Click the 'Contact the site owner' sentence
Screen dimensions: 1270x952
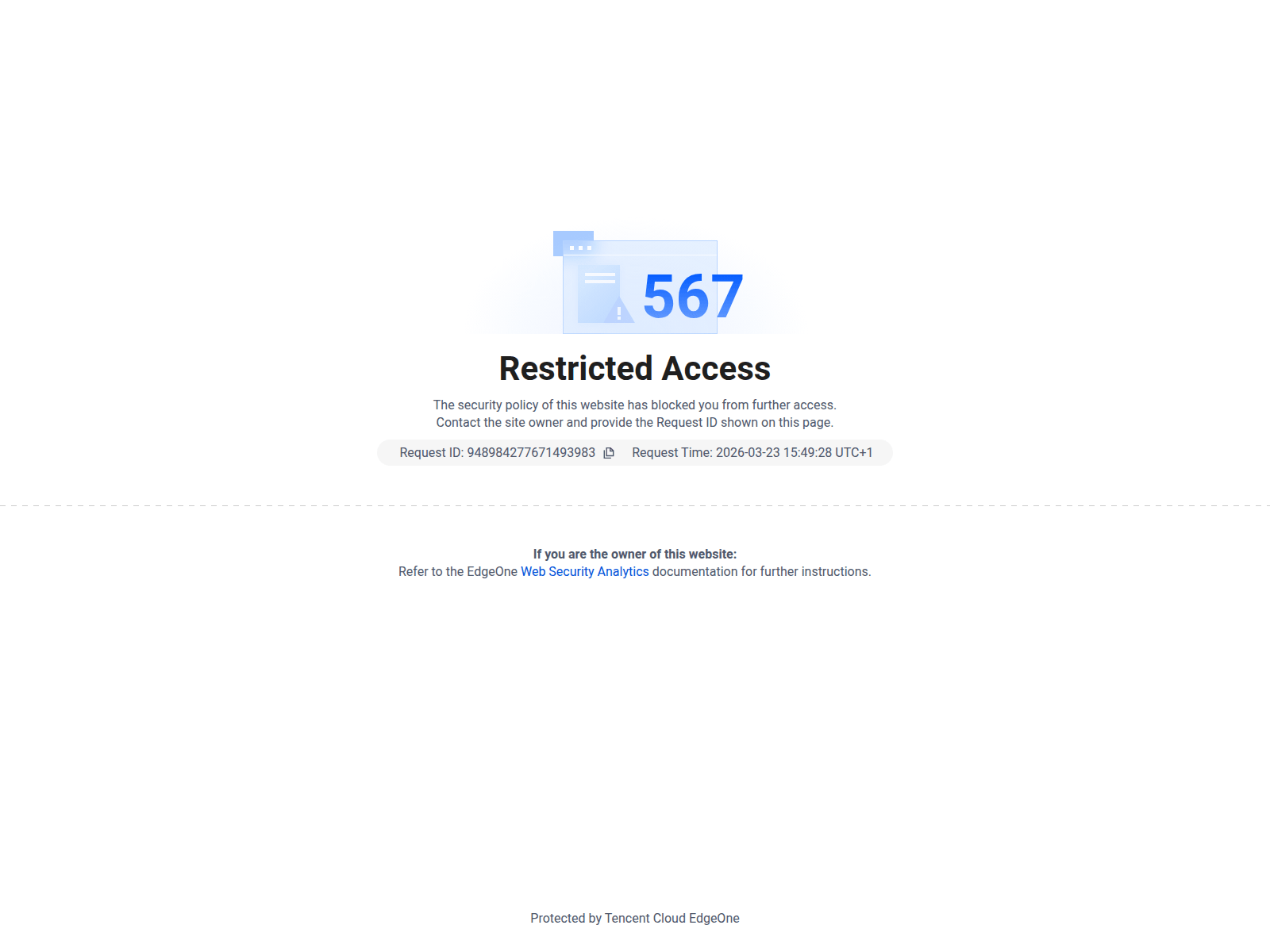pos(635,422)
